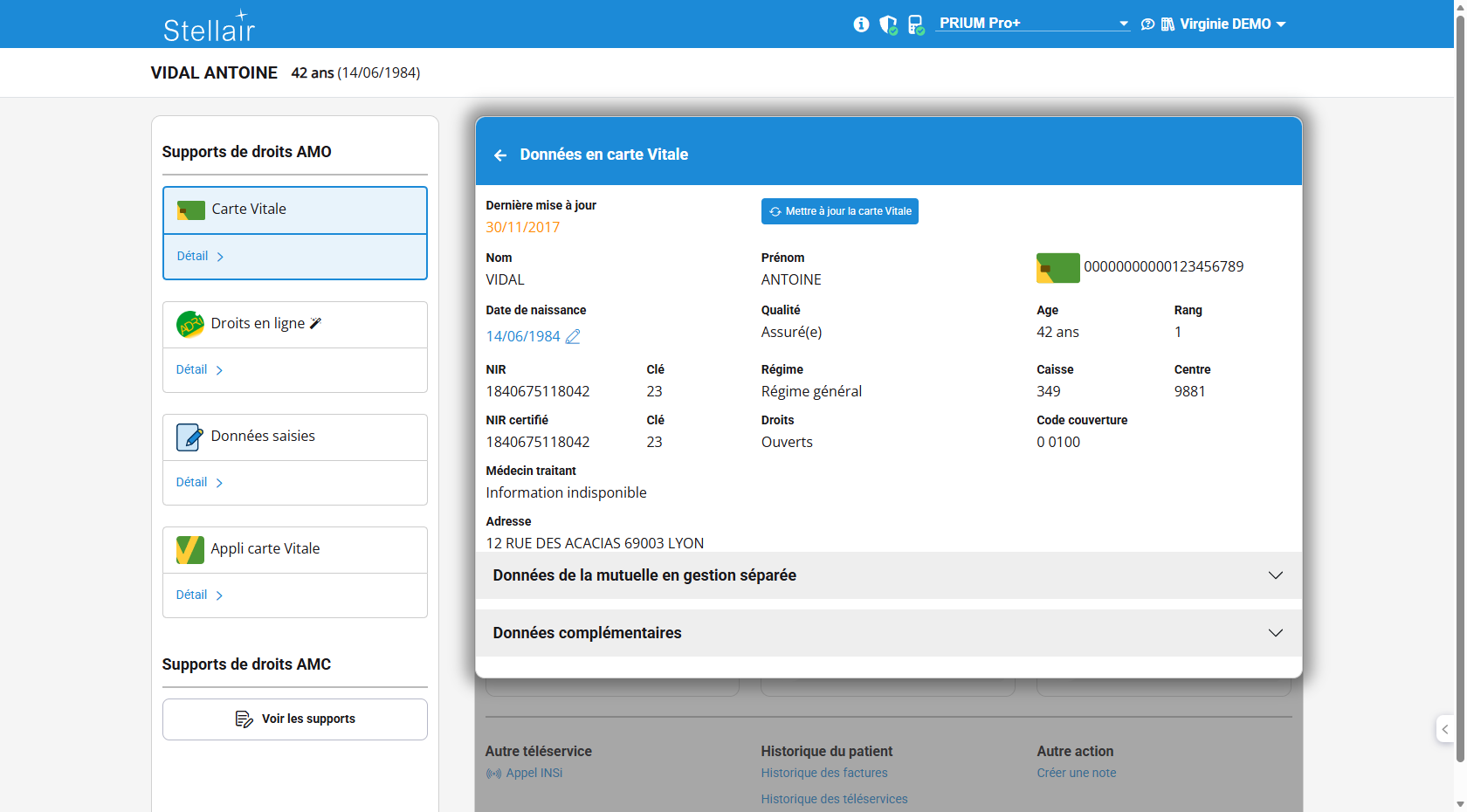
Task: Click Mettre à jour la carte Vitale button
Action: [x=840, y=211]
